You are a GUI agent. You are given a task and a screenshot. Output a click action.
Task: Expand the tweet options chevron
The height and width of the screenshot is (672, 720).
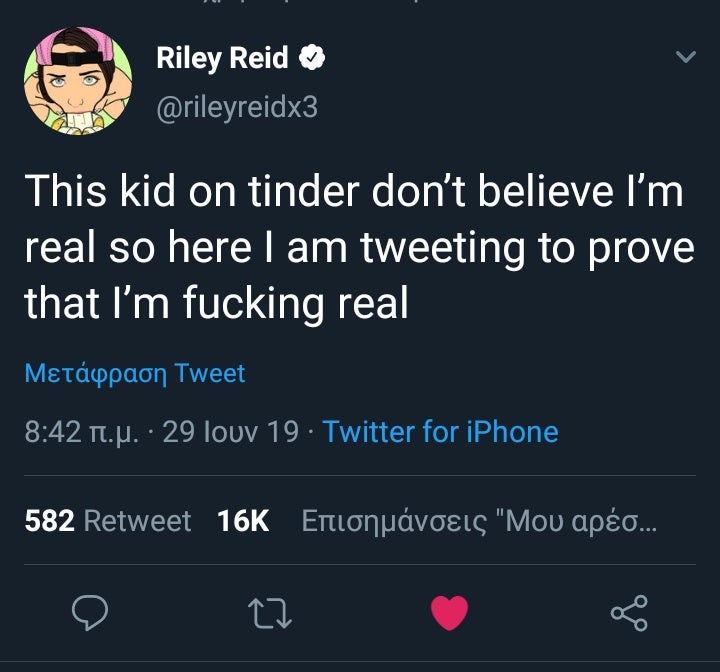pos(685,59)
